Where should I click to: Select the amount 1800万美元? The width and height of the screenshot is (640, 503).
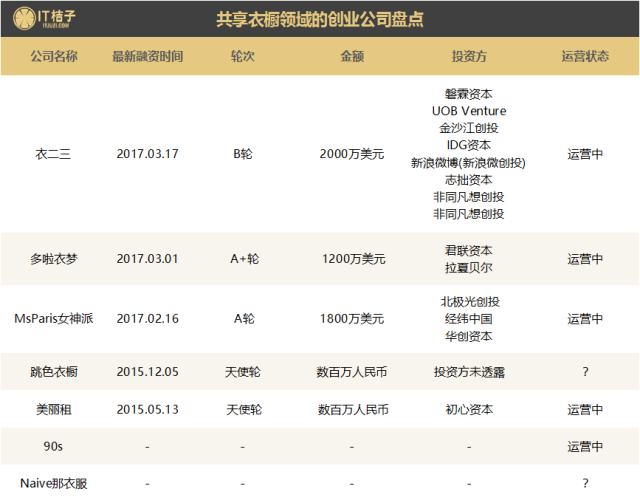point(352,318)
